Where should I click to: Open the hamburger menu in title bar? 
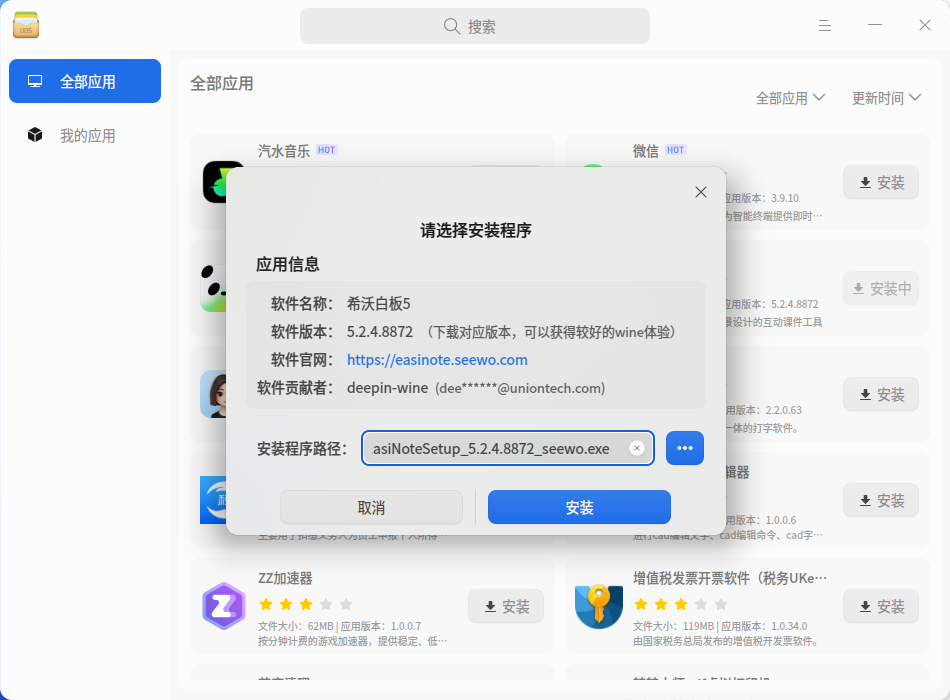[x=825, y=25]
